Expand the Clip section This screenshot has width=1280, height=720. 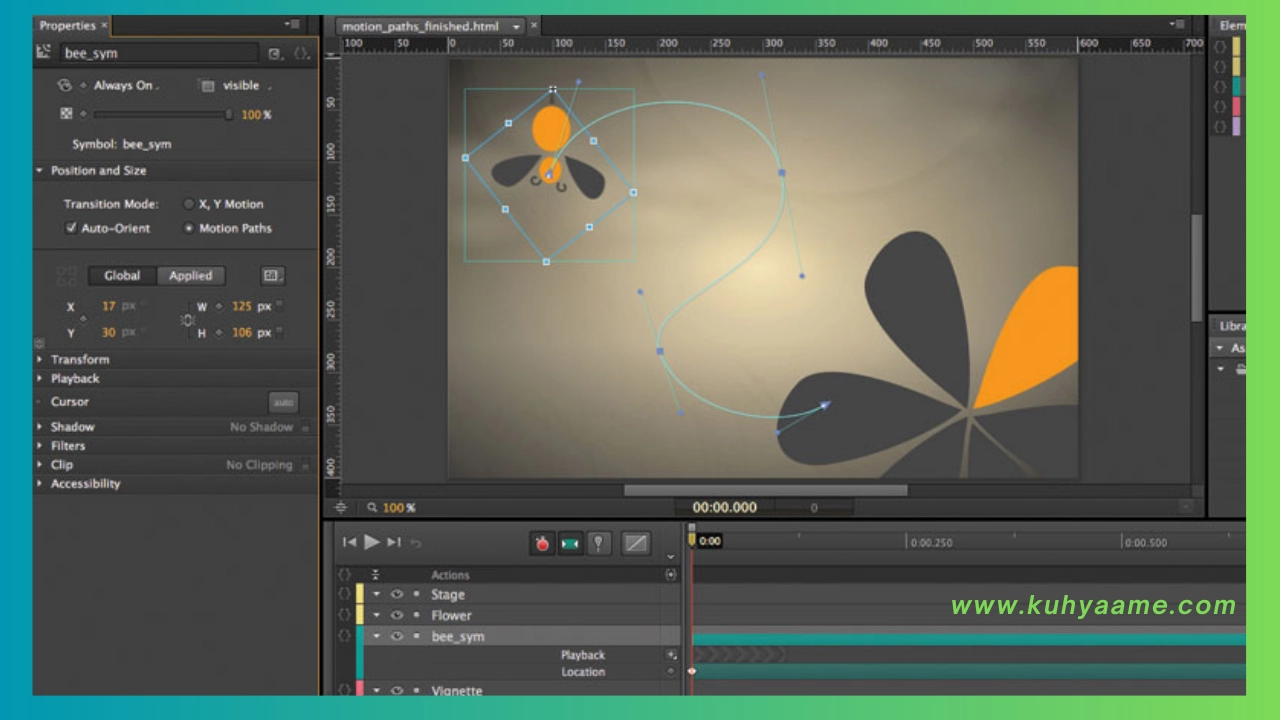click(x=40, y=465)
